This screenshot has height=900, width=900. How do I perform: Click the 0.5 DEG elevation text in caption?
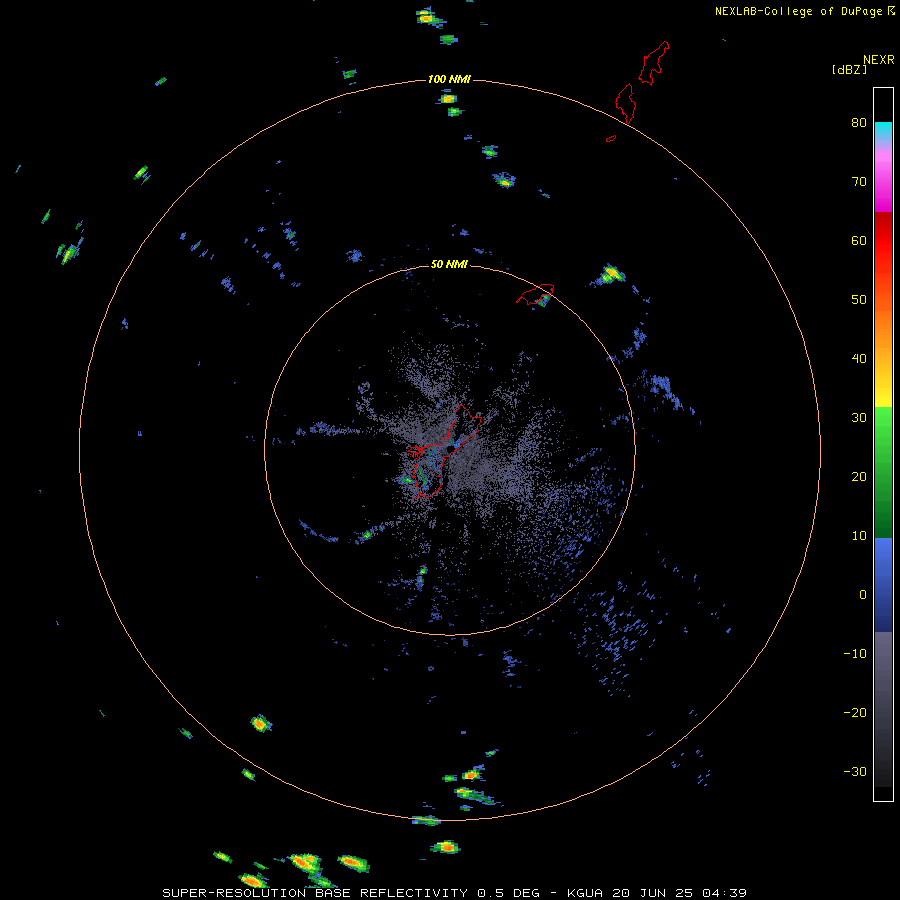(509, 893)
